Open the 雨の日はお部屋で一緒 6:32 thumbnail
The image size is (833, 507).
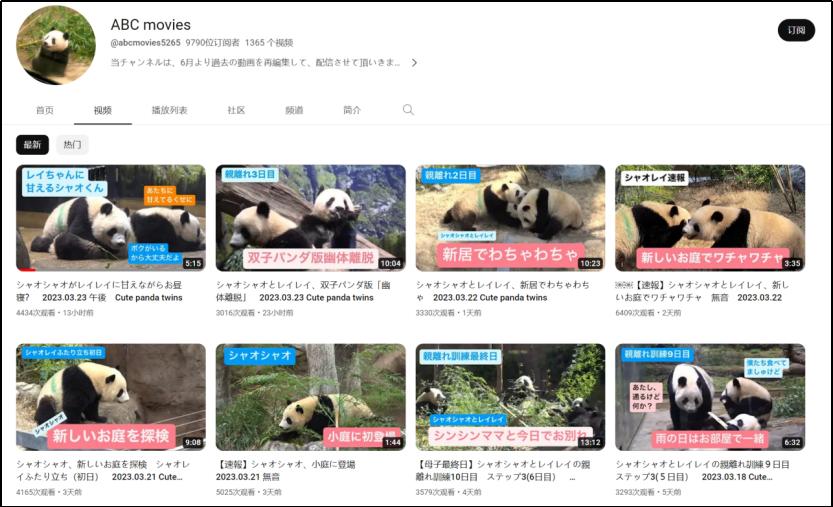[x=710, y=397]
